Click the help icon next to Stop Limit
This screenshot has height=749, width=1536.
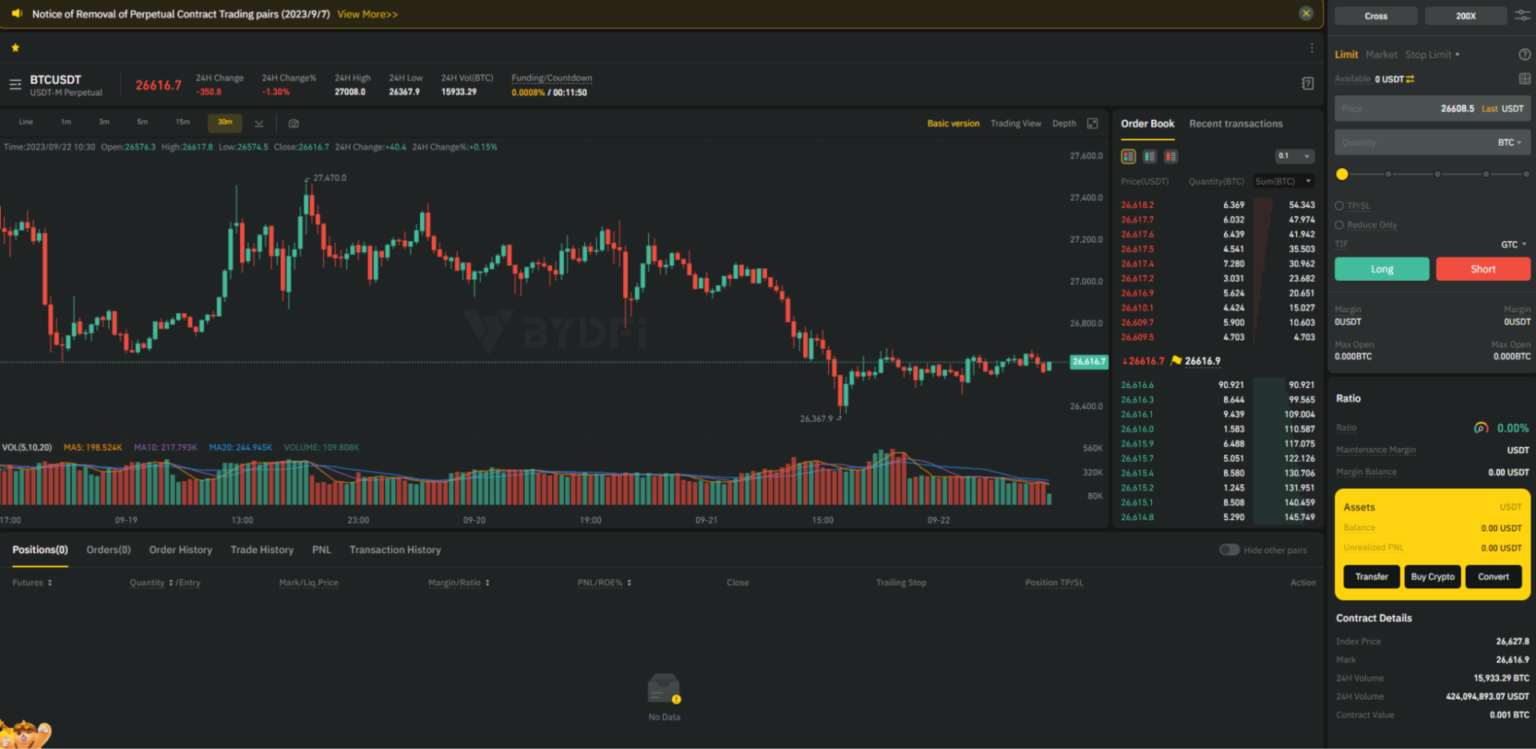(x=1524, y=54)
